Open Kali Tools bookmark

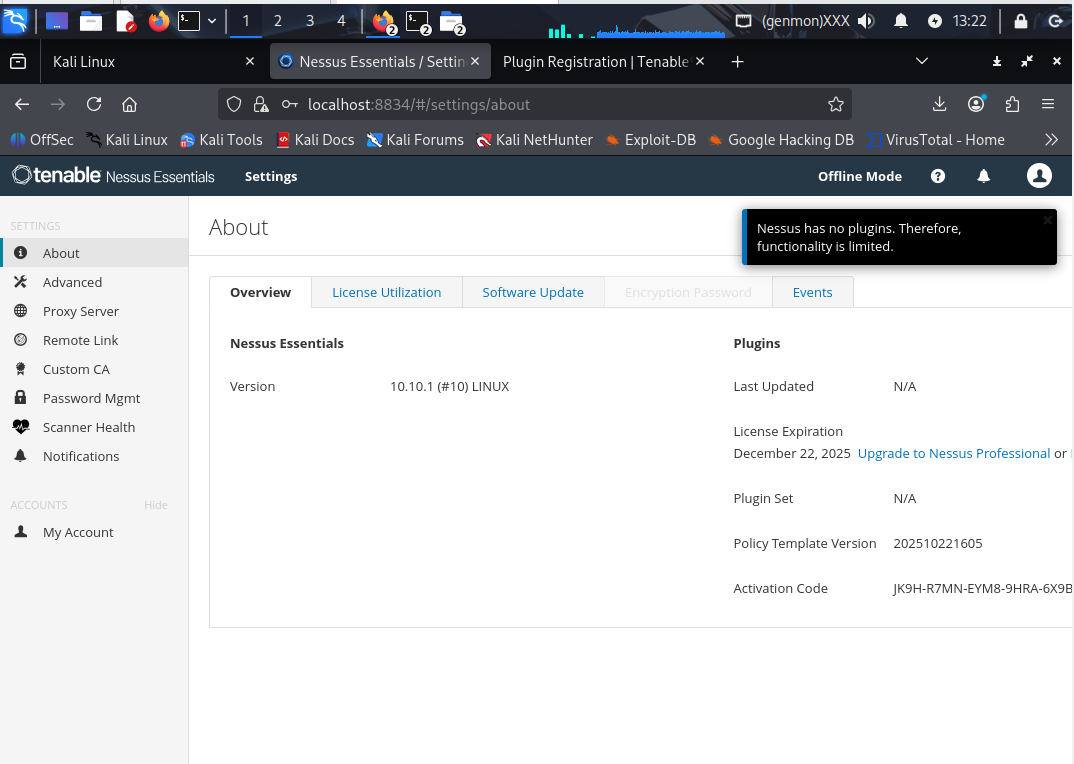tap(221, 140)
